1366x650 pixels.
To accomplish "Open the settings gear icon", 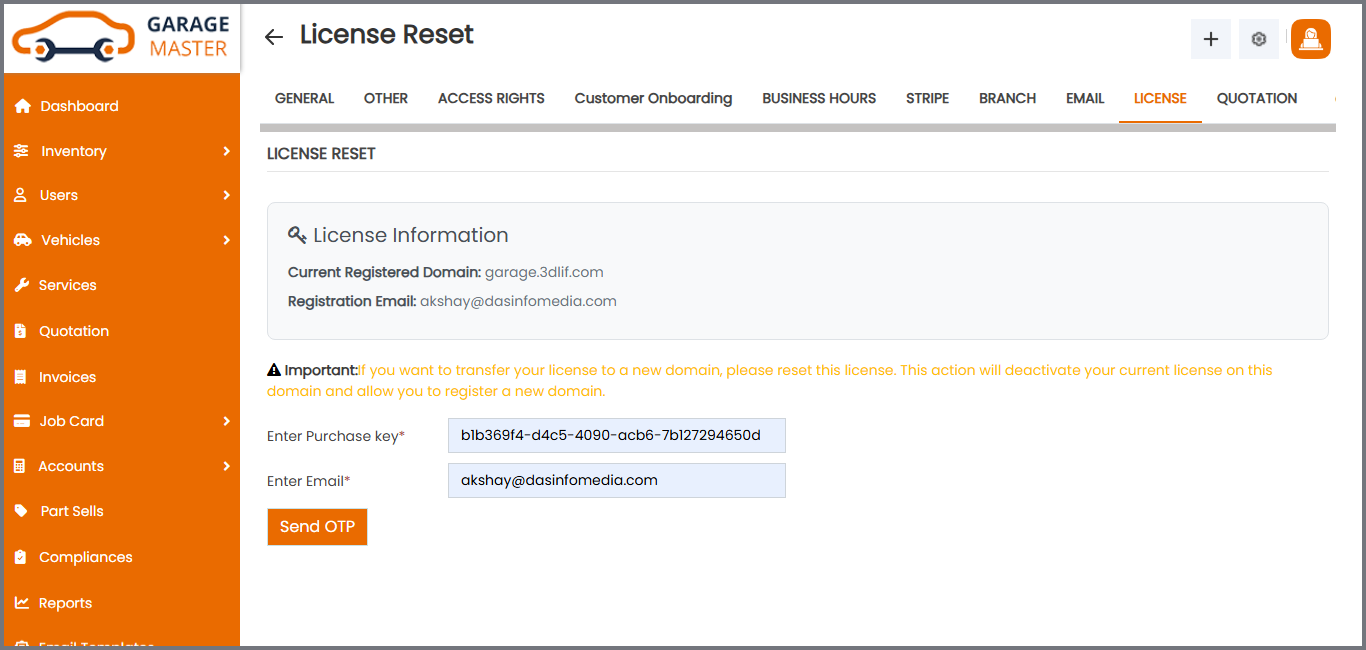I will click(x=1258, y=39).
